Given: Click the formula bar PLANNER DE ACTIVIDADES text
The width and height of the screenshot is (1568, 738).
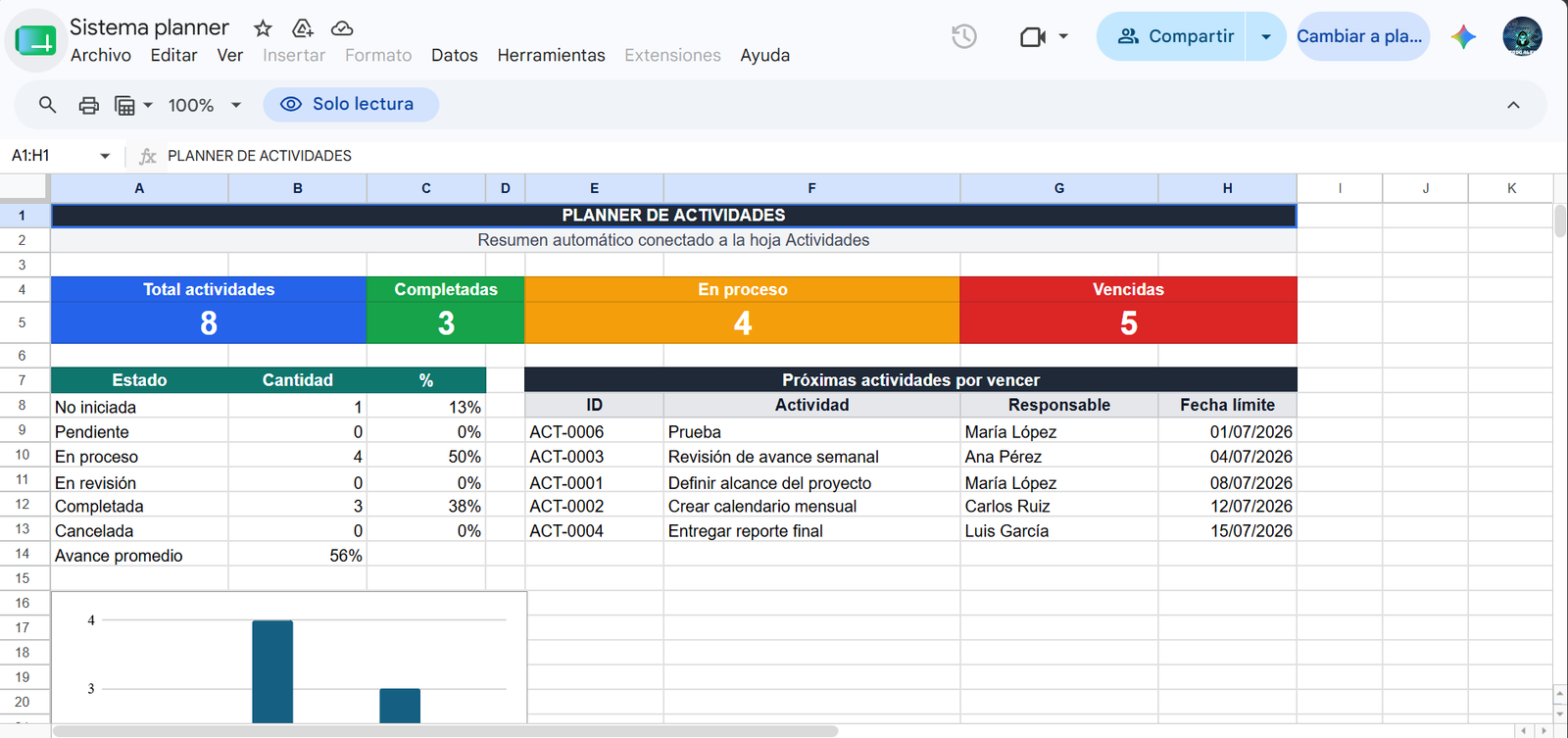Looking at the screenshot, I should click(x=260, y=156).
